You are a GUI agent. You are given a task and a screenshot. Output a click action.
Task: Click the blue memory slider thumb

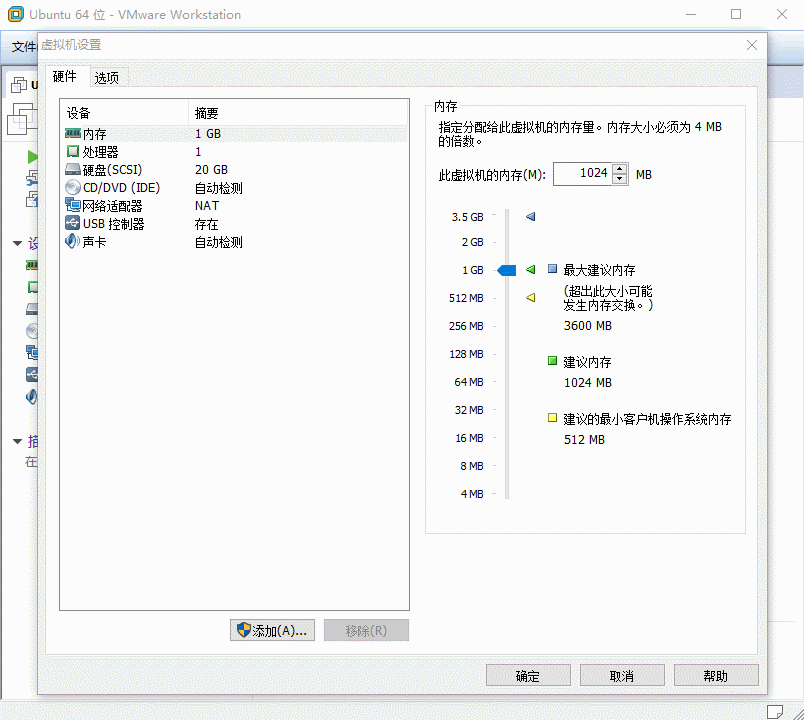[506, 270]
